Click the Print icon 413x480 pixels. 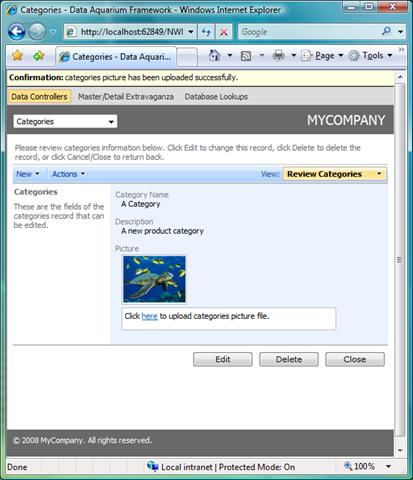[x=279, y=55]
